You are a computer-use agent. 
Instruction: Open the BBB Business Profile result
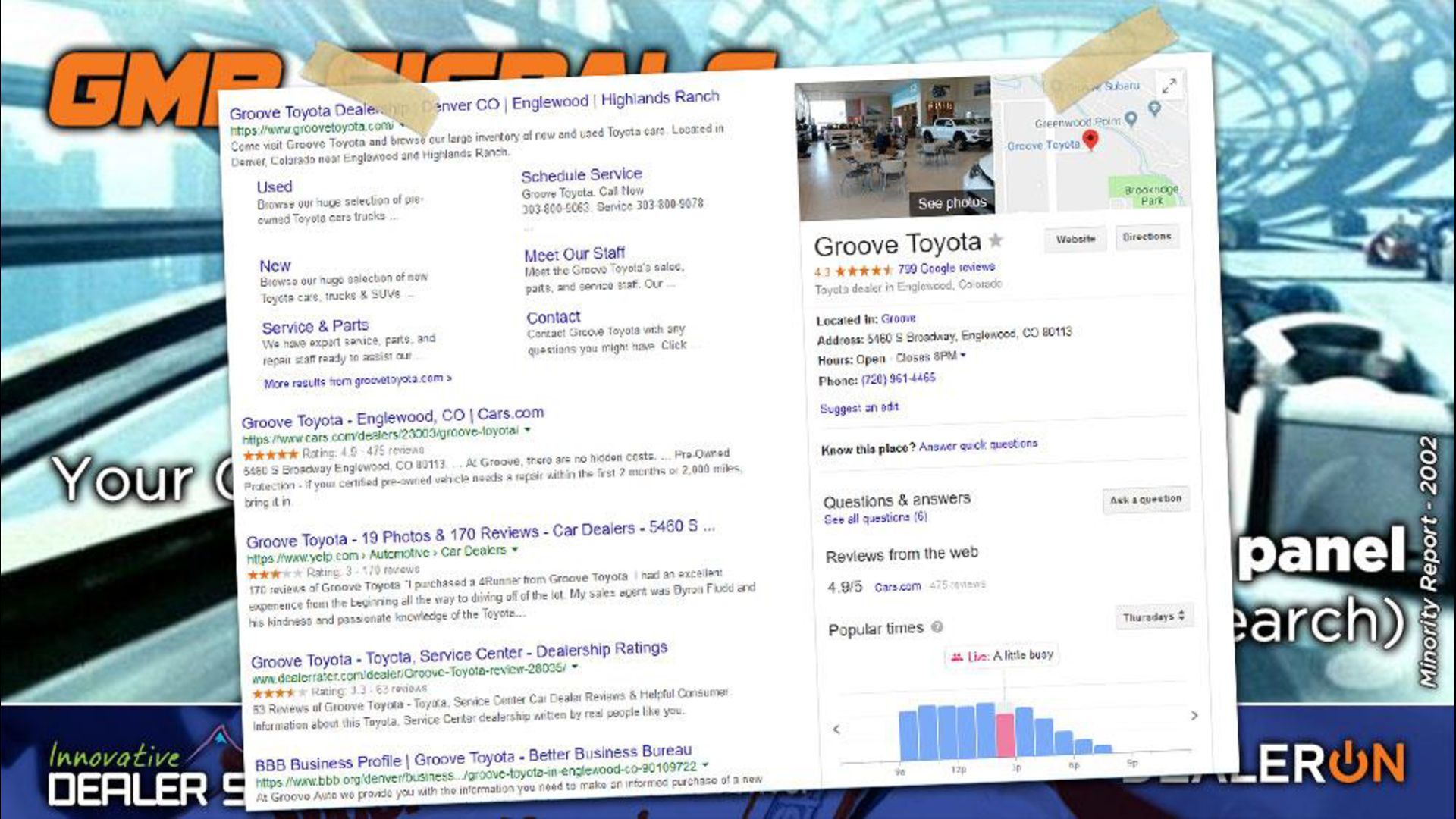pos(473,757)
